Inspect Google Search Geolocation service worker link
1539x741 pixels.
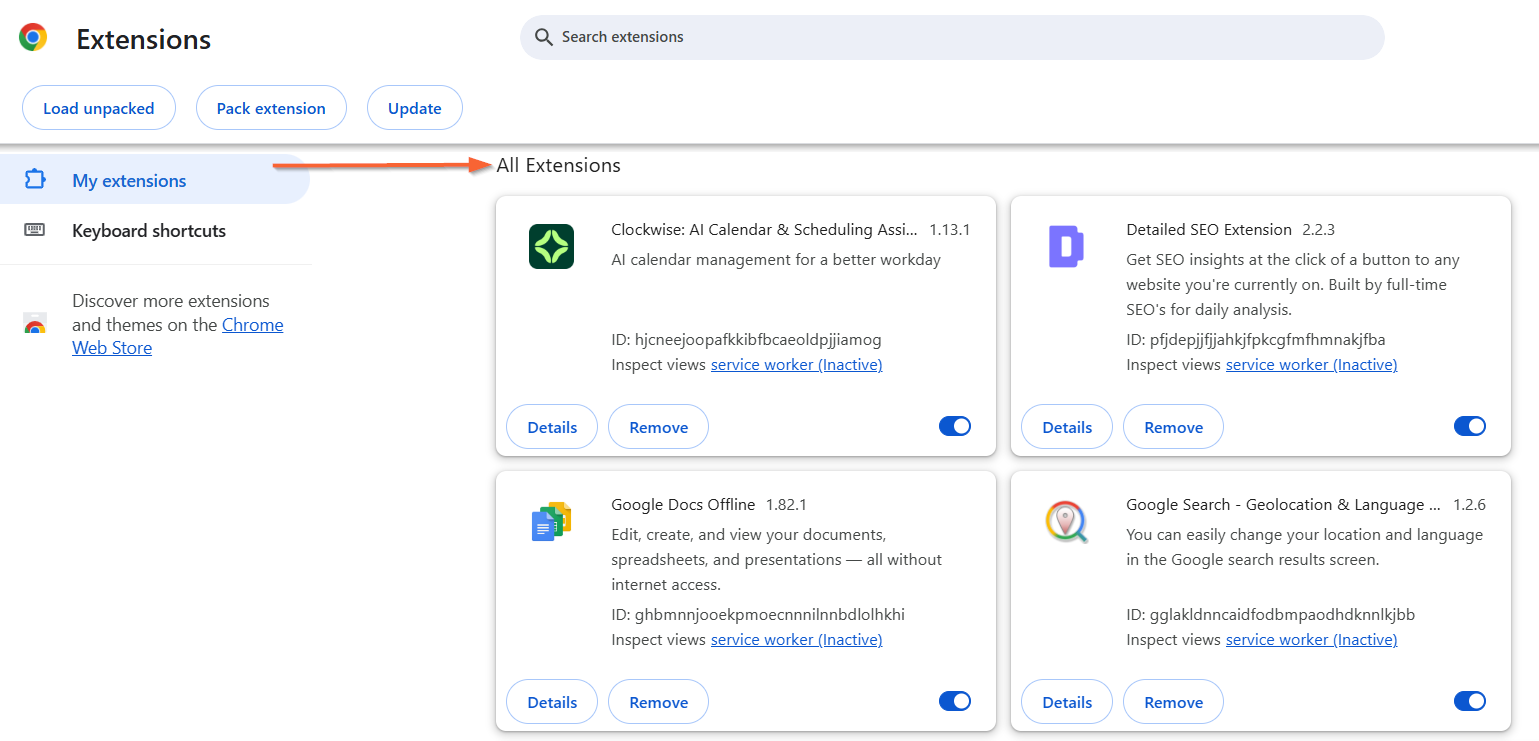pos(1311,640)
